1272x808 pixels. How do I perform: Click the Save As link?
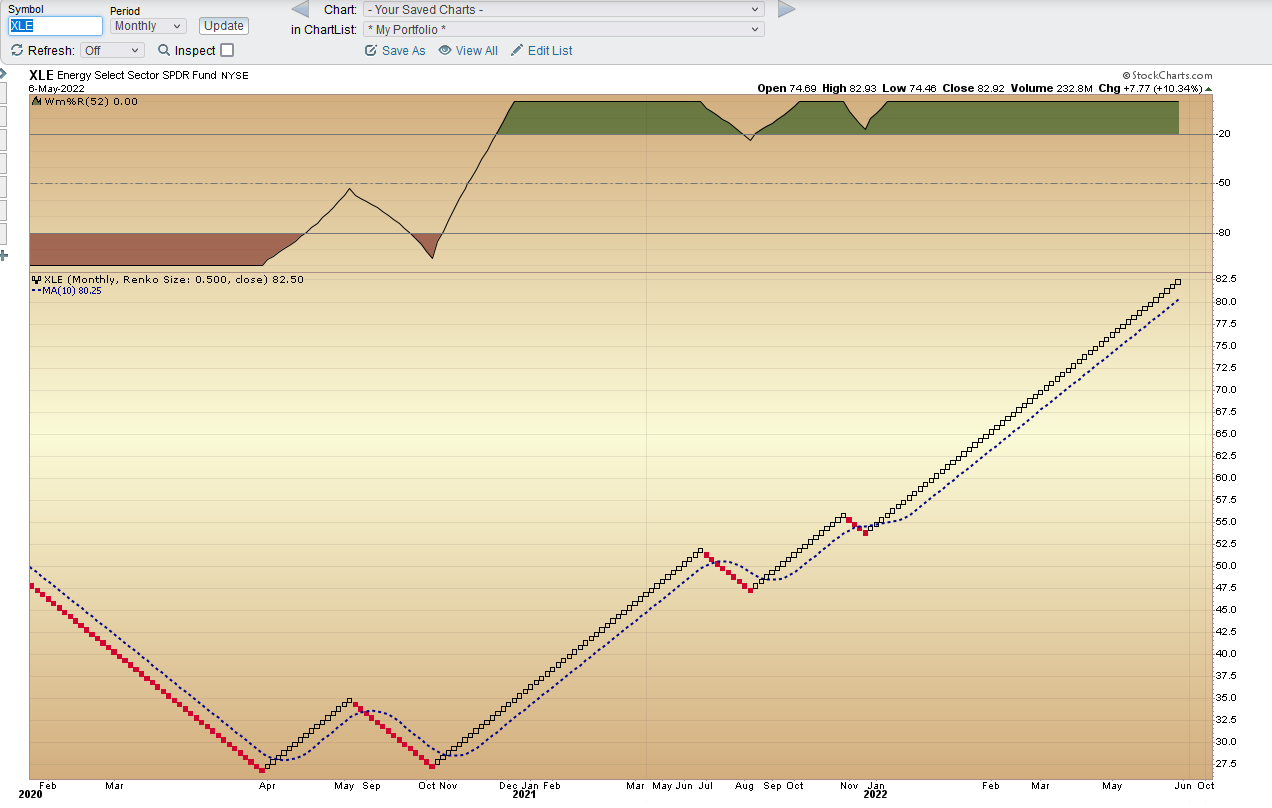click(403, 50)
